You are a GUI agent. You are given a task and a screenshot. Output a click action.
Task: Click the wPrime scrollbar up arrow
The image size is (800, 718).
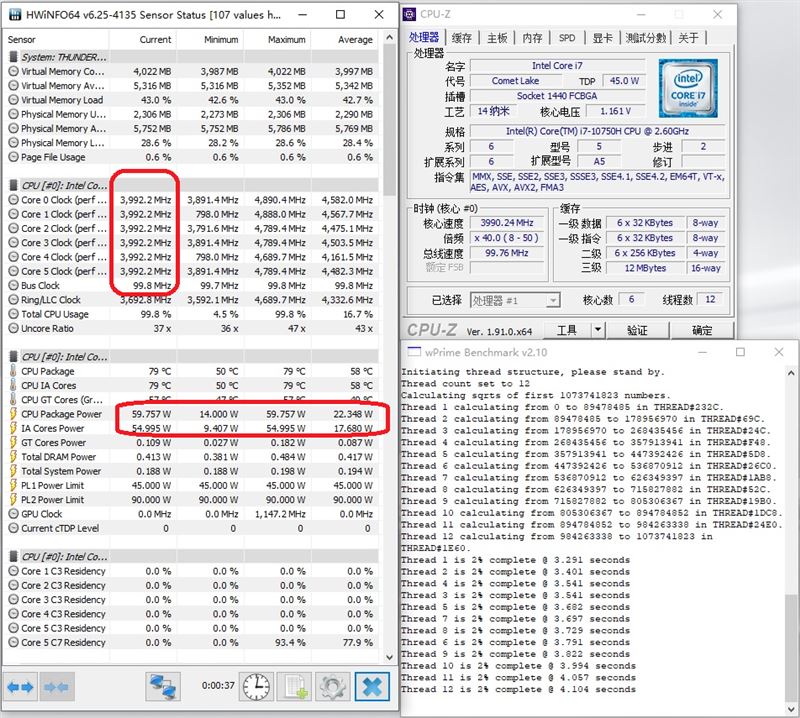[791, 373]
